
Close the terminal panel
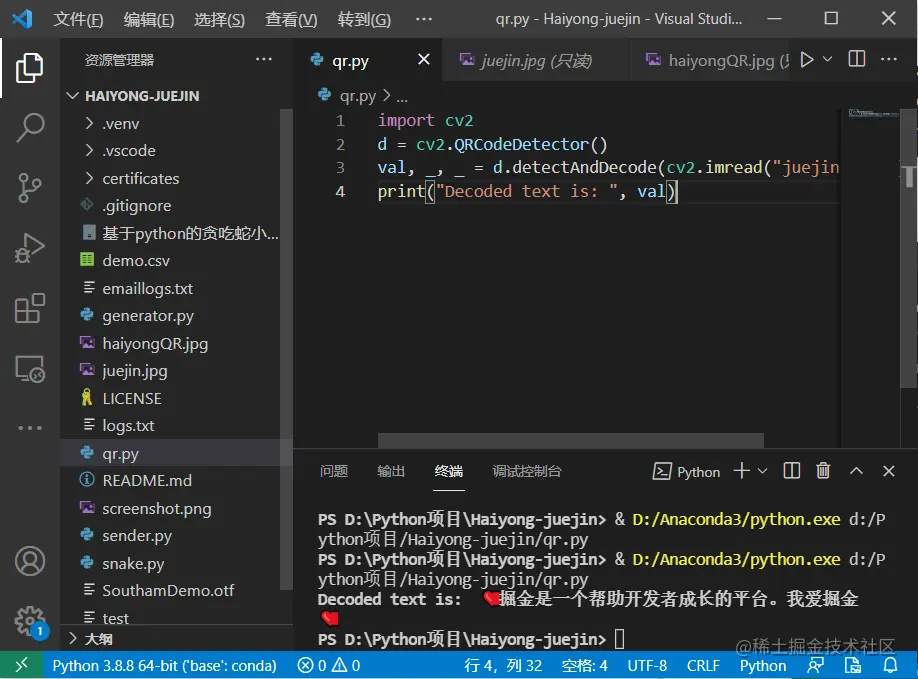889,471
